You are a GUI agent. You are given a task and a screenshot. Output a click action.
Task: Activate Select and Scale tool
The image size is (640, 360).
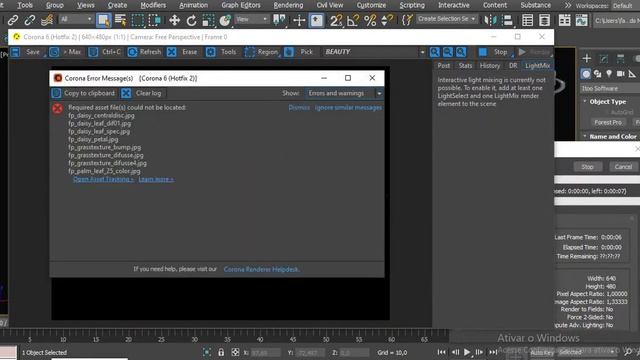pos(208,20)
